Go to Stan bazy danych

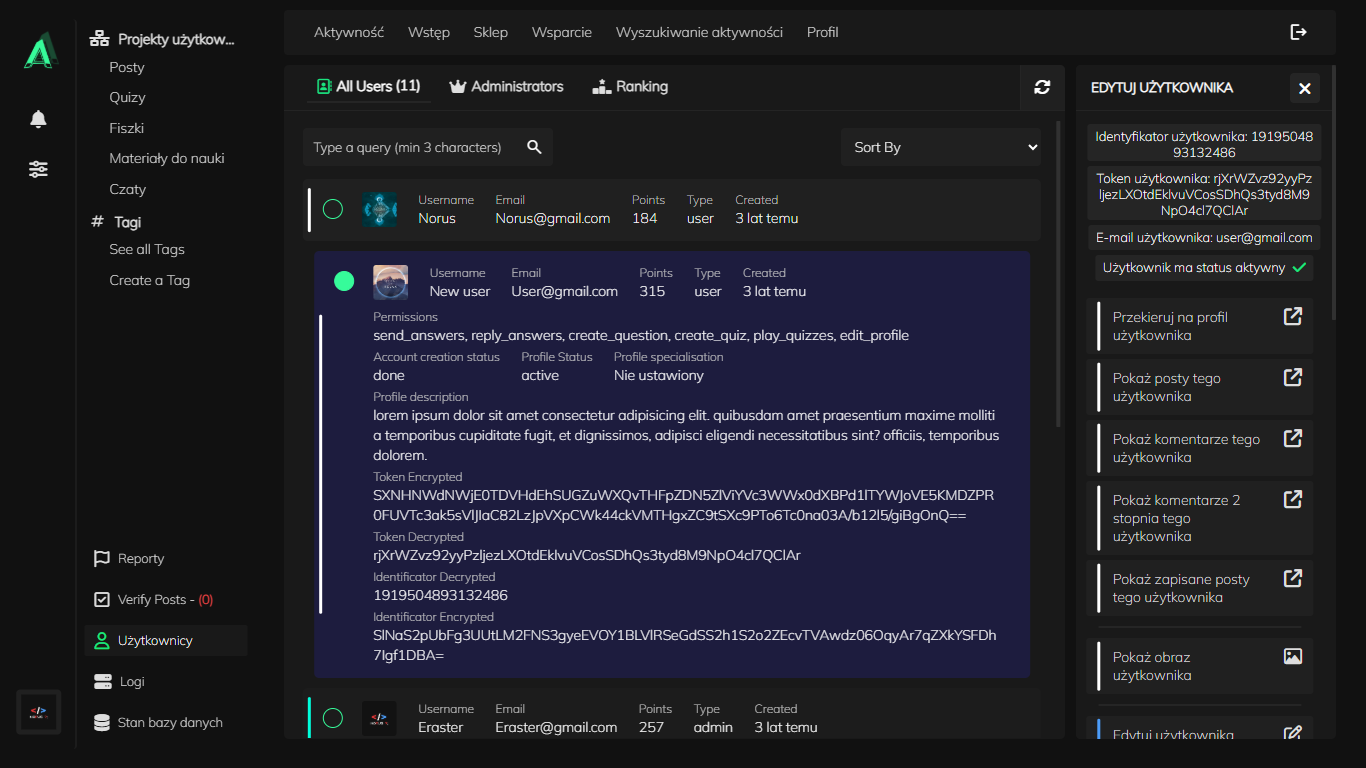coord(169,722)
